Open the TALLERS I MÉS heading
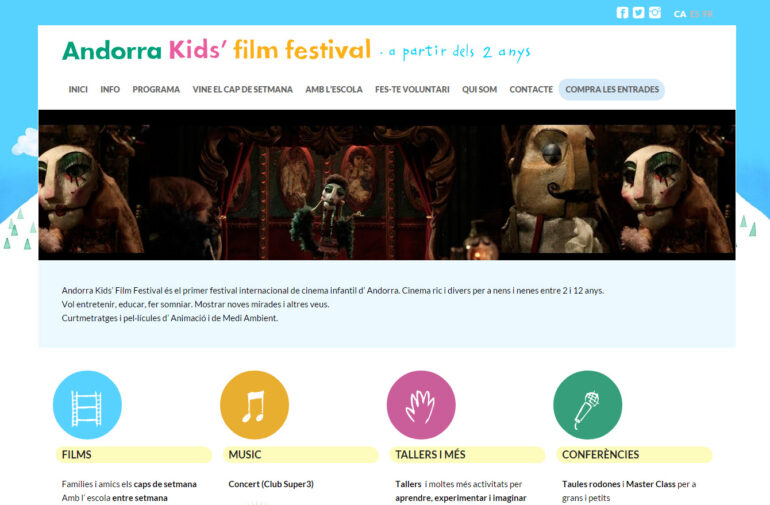The height and width of the screenshot is (505, 770). point(430,455)
